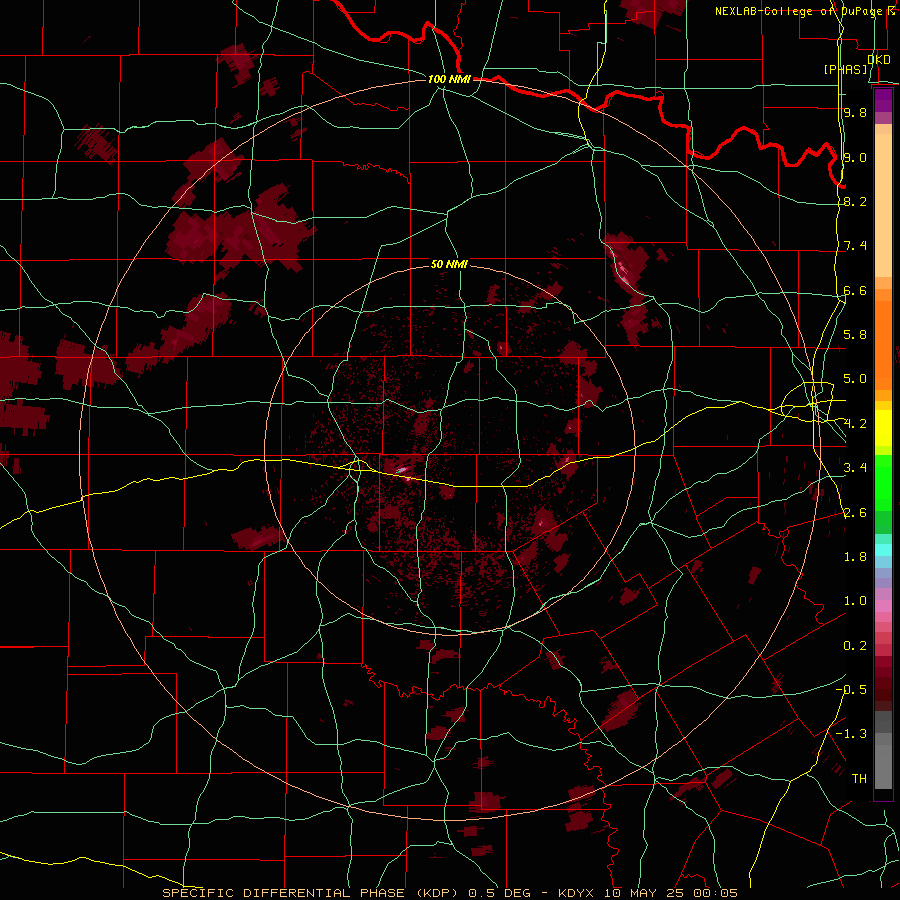Click the 6.6 scale value

[x=855, y=290]
